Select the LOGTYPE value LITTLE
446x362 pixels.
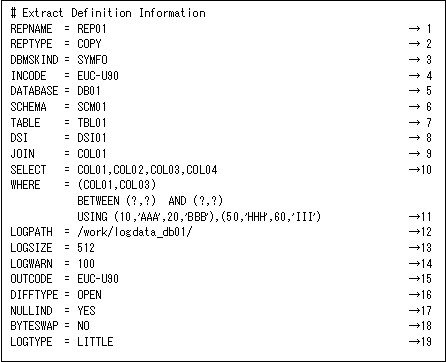coord(95,342)
